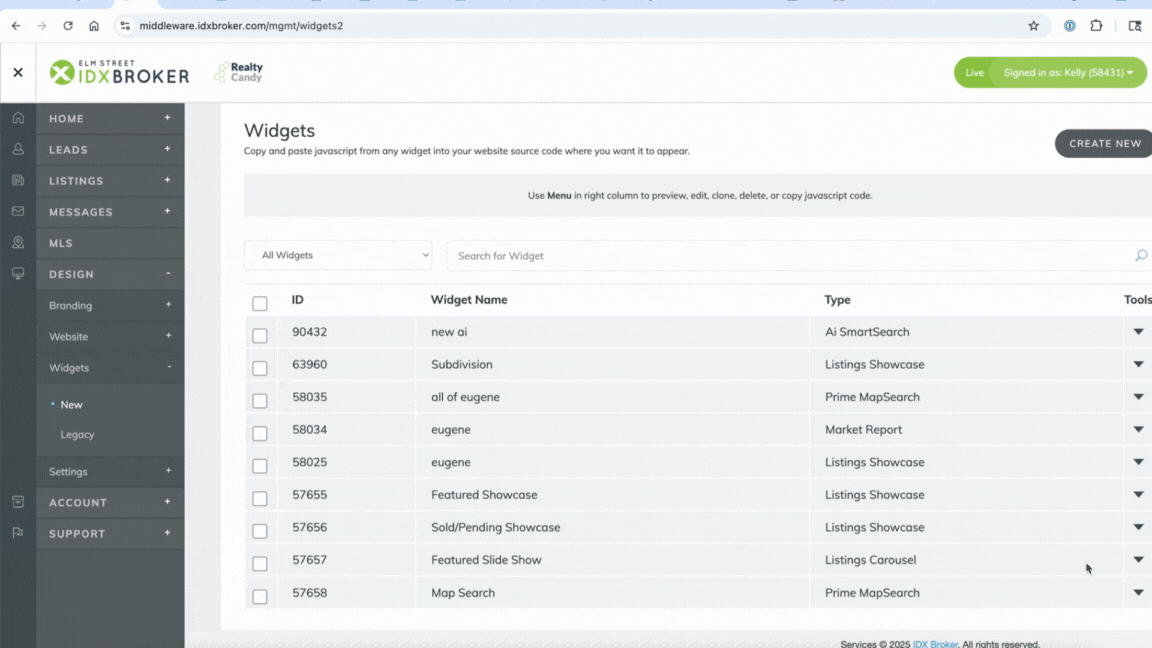Expand the ACCOUNT menu section
Image resolution: width=1152 pixels, height=648 pixels.
point(110,503)
